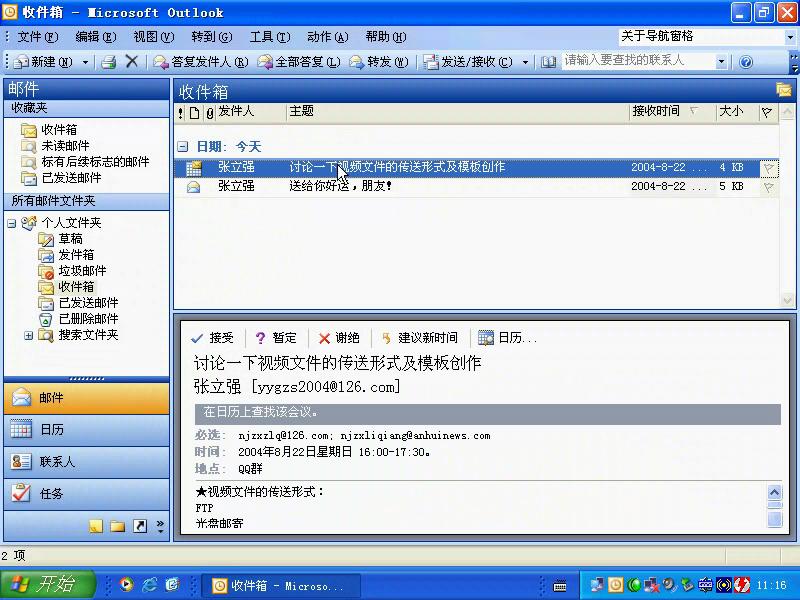This screenshot has width=800, height=600.
Task: Open the 文件(F) menu
Action: (38, 37)
